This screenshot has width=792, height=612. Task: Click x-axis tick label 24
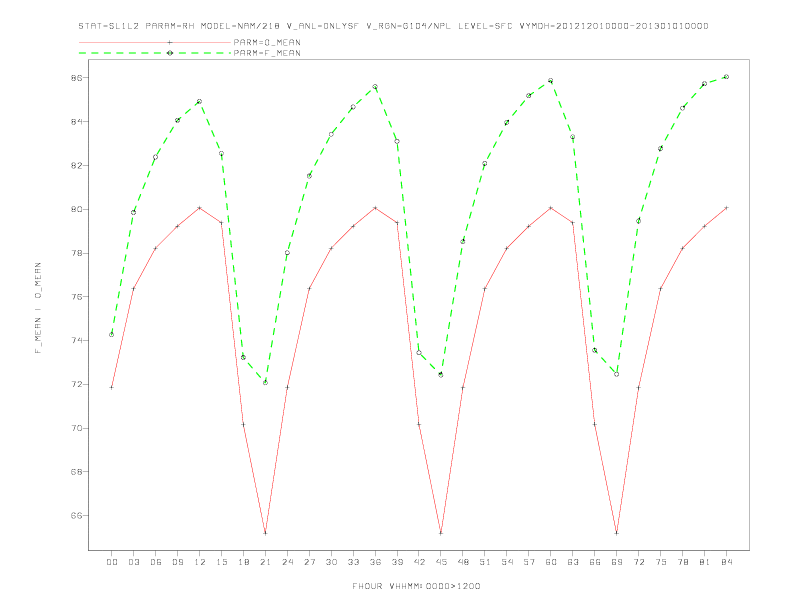[287, 562]
